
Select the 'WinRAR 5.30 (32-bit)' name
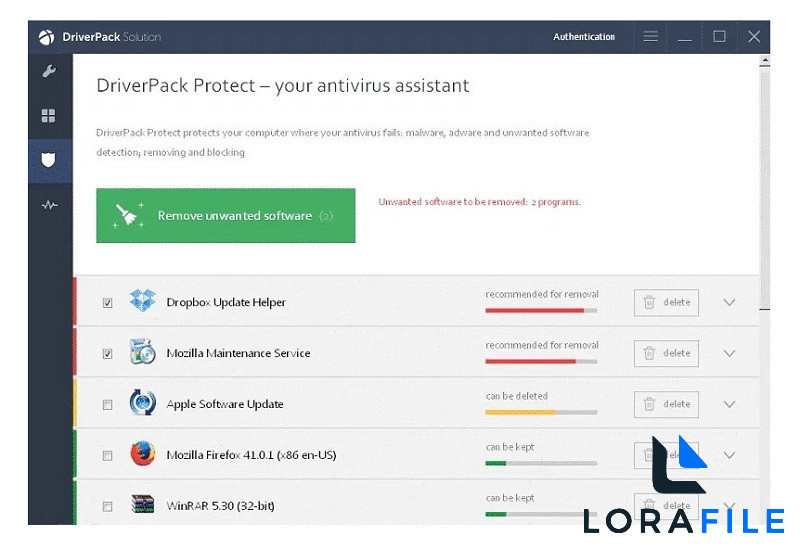pos(220,506)
